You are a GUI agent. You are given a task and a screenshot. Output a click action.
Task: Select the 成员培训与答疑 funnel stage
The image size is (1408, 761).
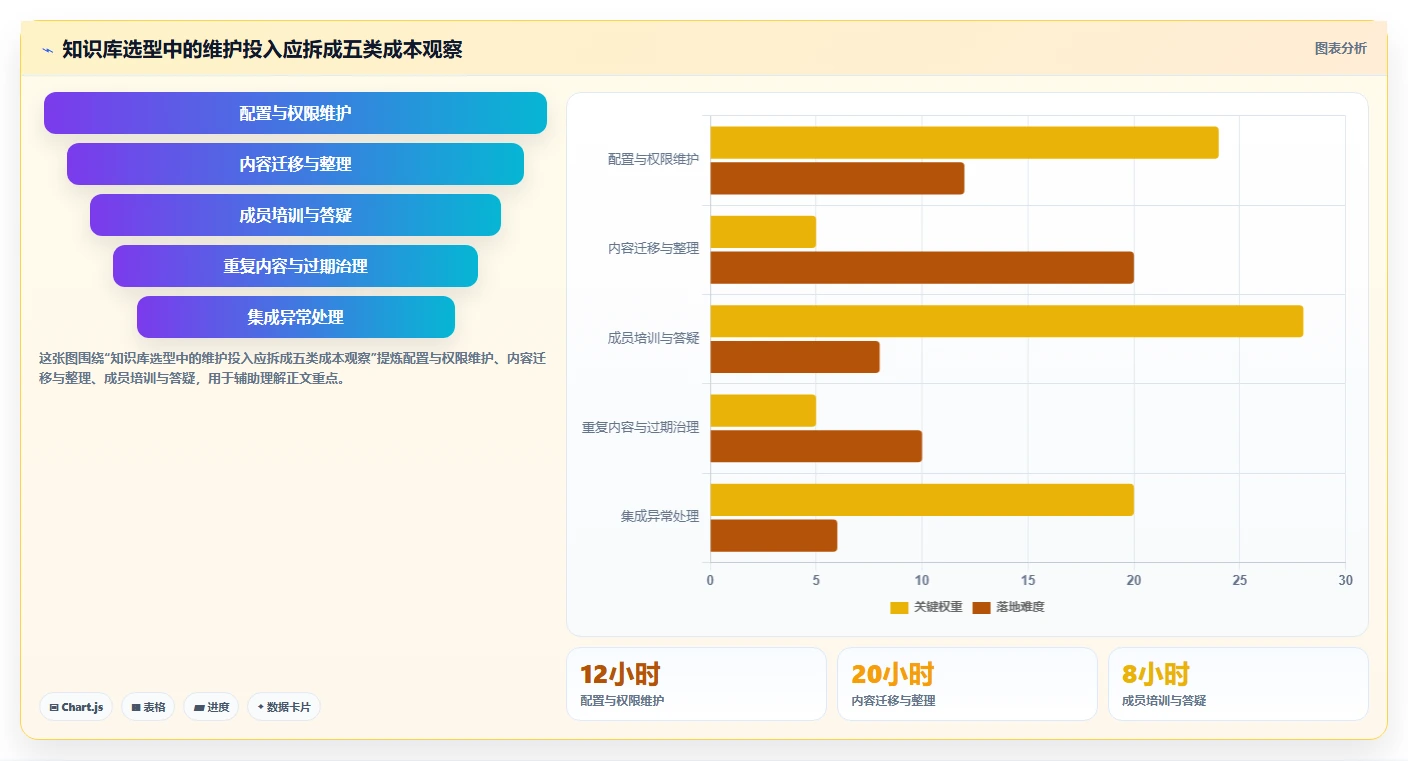click(x=295, y=215)
